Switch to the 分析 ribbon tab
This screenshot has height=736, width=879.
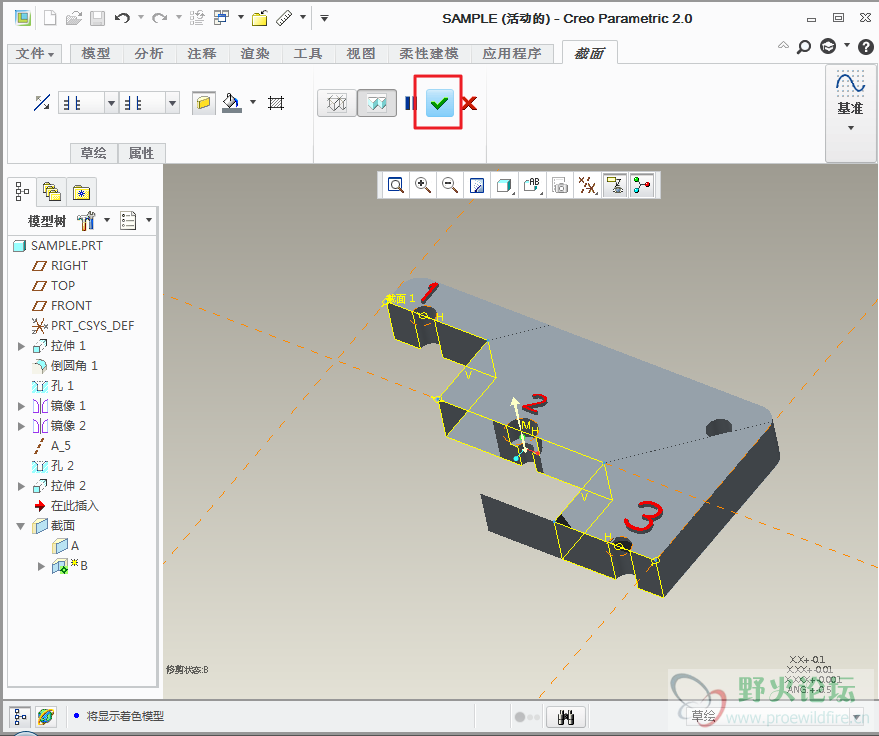pyautogui.click(x=149, y=53)
